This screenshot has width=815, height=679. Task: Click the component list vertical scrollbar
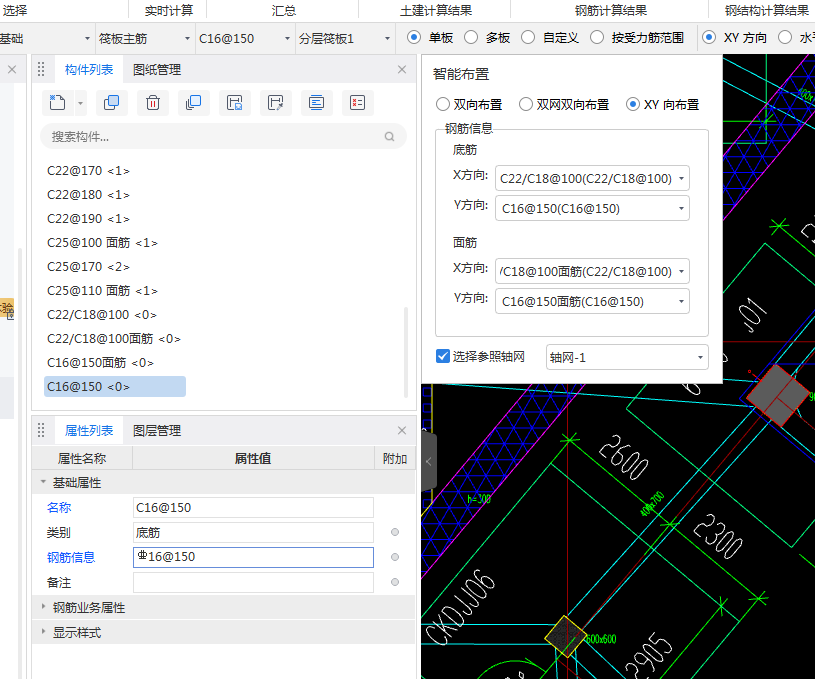coord(405,352)
